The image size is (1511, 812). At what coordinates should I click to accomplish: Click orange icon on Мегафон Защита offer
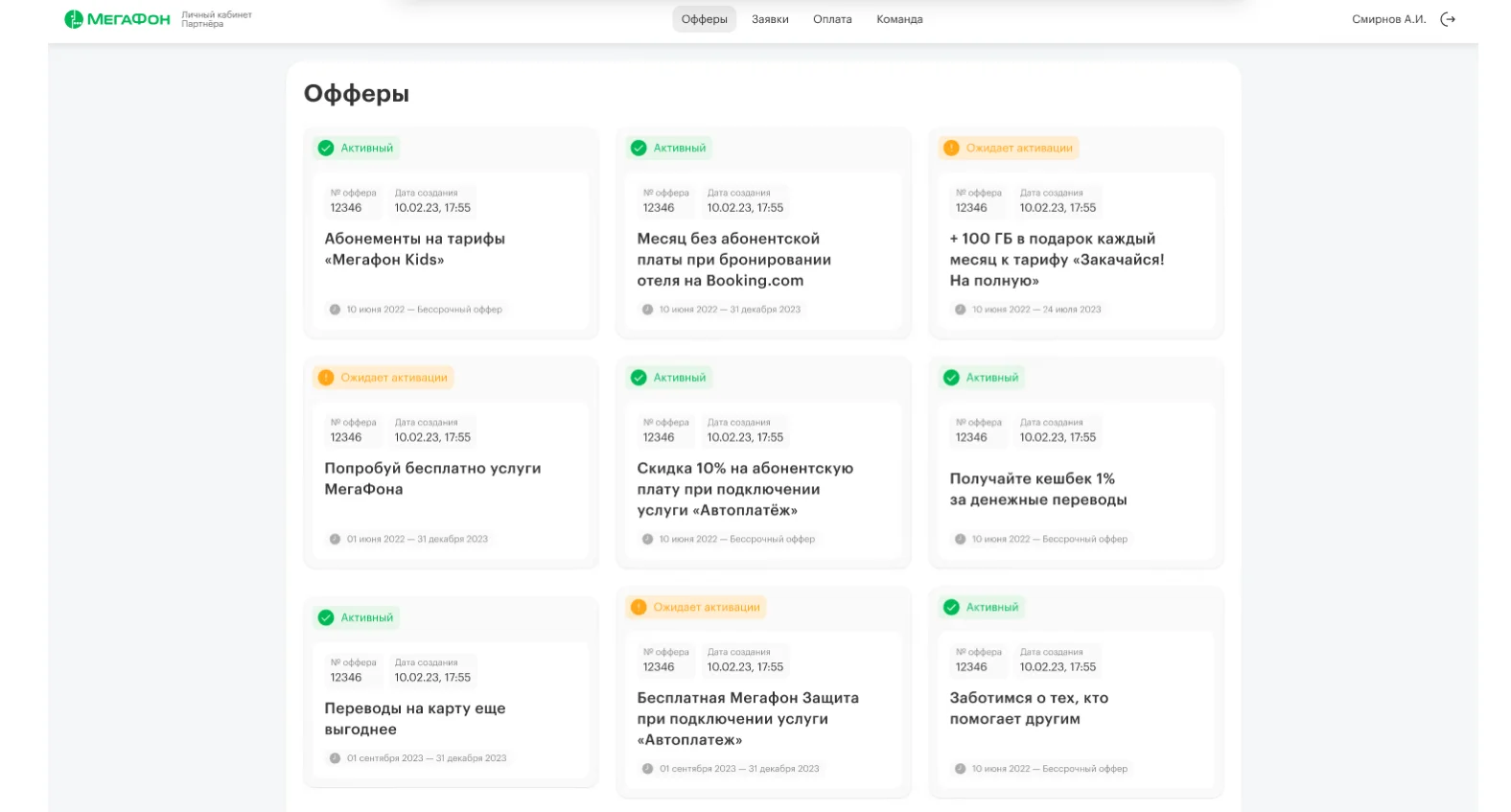[x=639, y=607]
